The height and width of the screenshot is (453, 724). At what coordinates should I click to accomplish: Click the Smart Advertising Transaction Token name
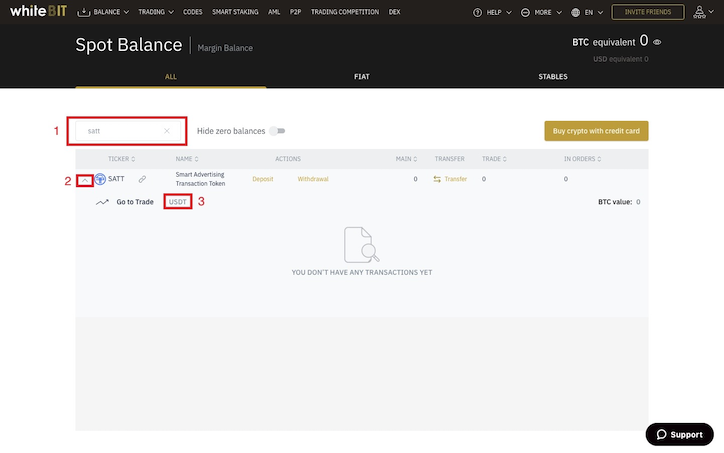tap(200, 179)
